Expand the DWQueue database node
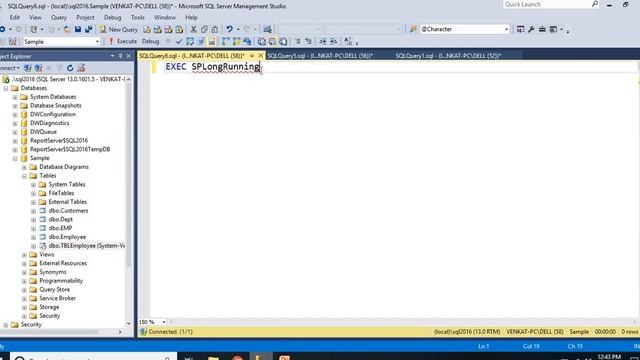Screen dimensions: 640x360 tap(15, 132)
